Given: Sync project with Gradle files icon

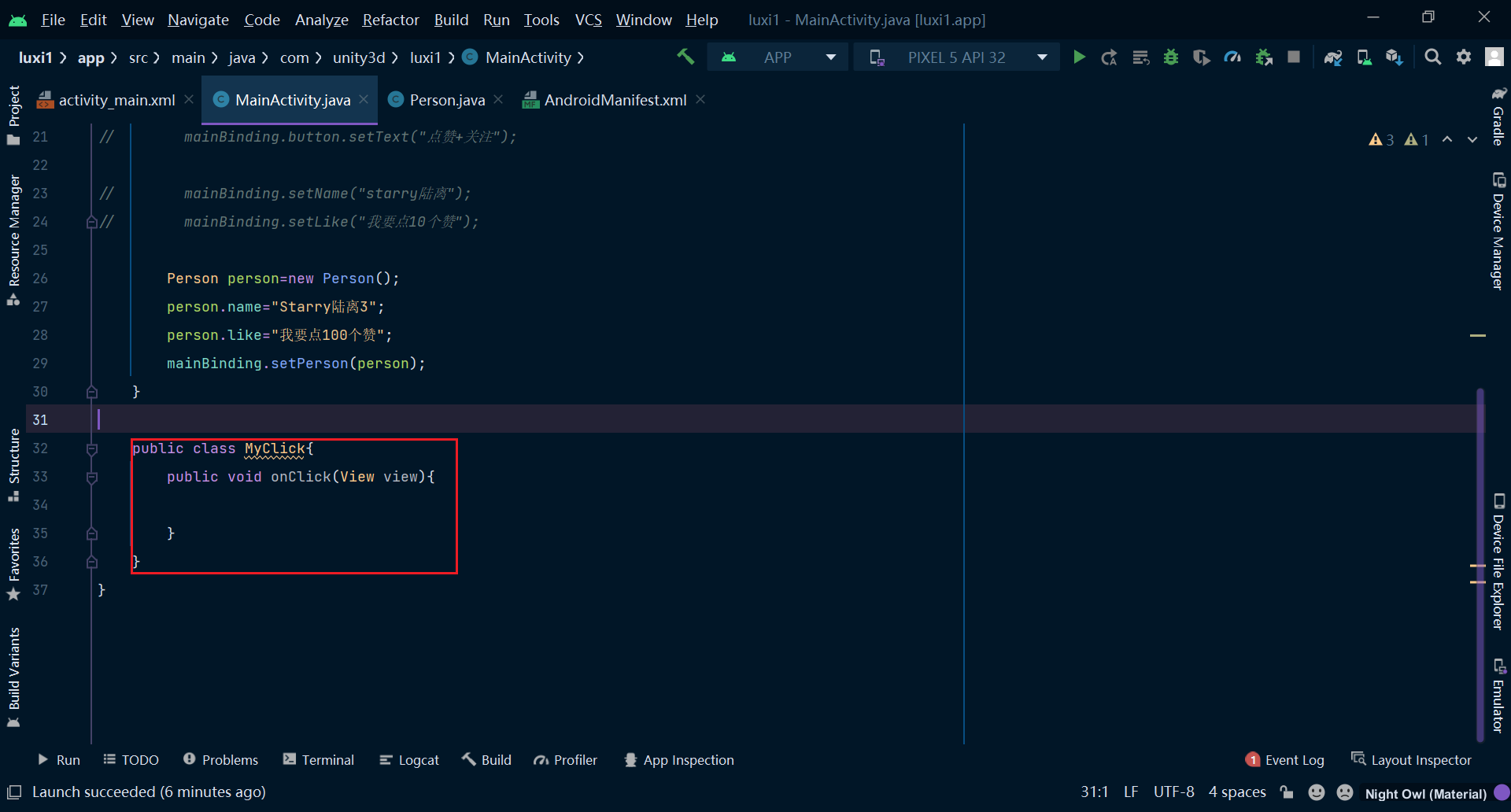Looking at the screenshot, I should [x=1333, y=57].
